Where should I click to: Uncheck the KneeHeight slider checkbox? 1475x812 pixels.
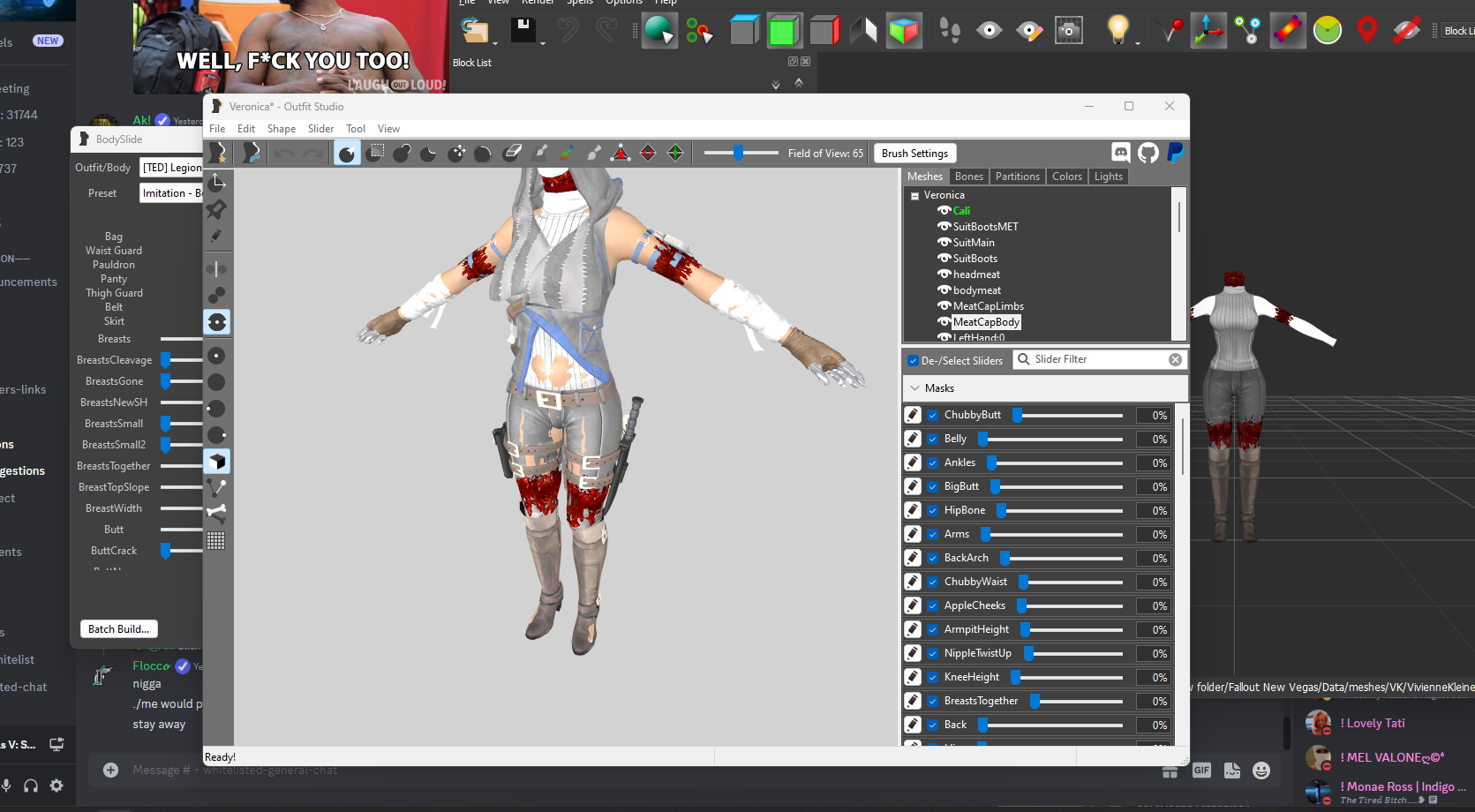point(932,677)
